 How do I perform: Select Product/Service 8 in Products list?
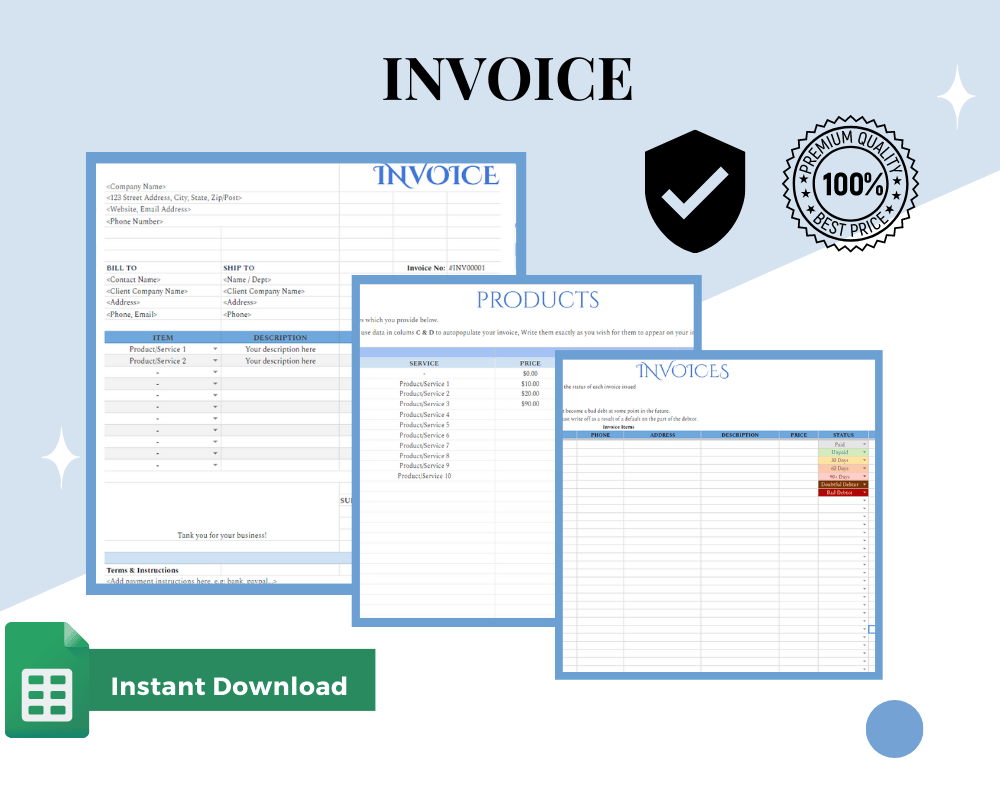[424, 456]
